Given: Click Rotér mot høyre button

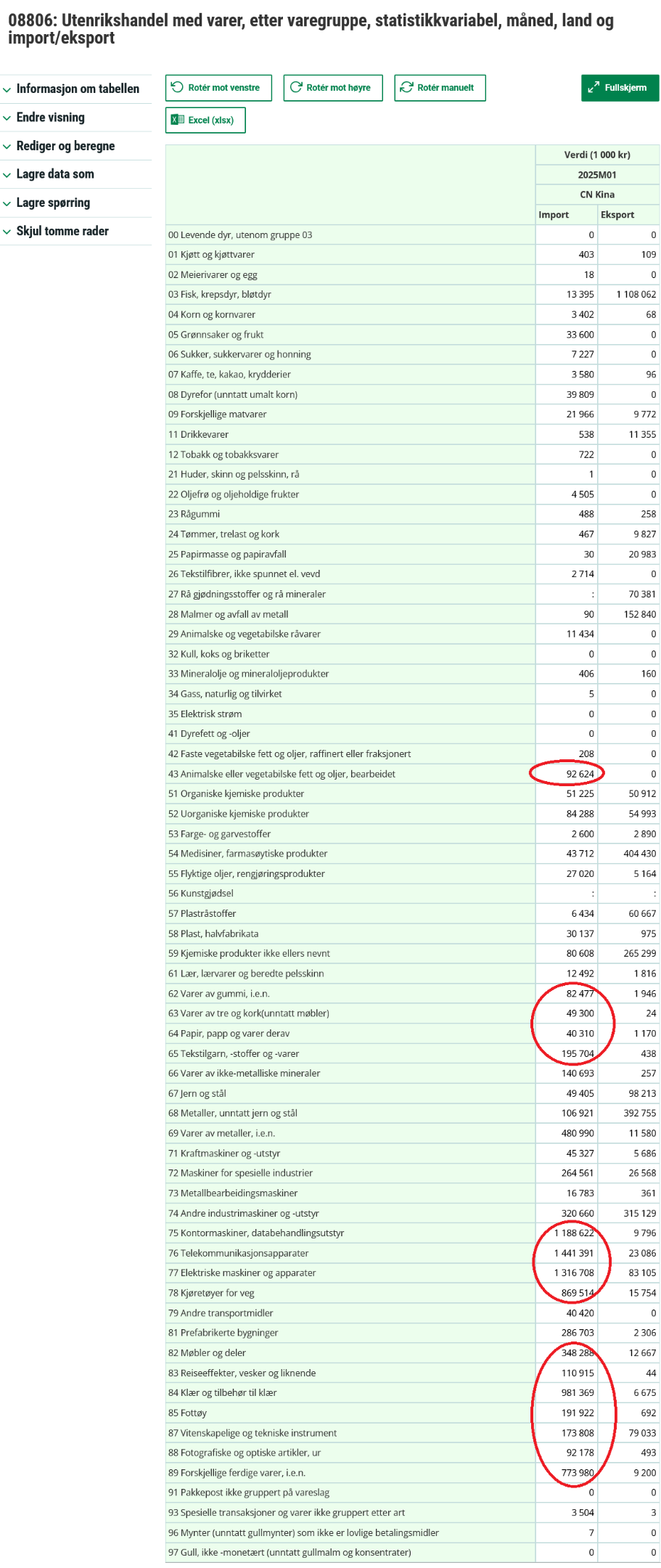Looking at the screenshot, I should tap(333, 88).
